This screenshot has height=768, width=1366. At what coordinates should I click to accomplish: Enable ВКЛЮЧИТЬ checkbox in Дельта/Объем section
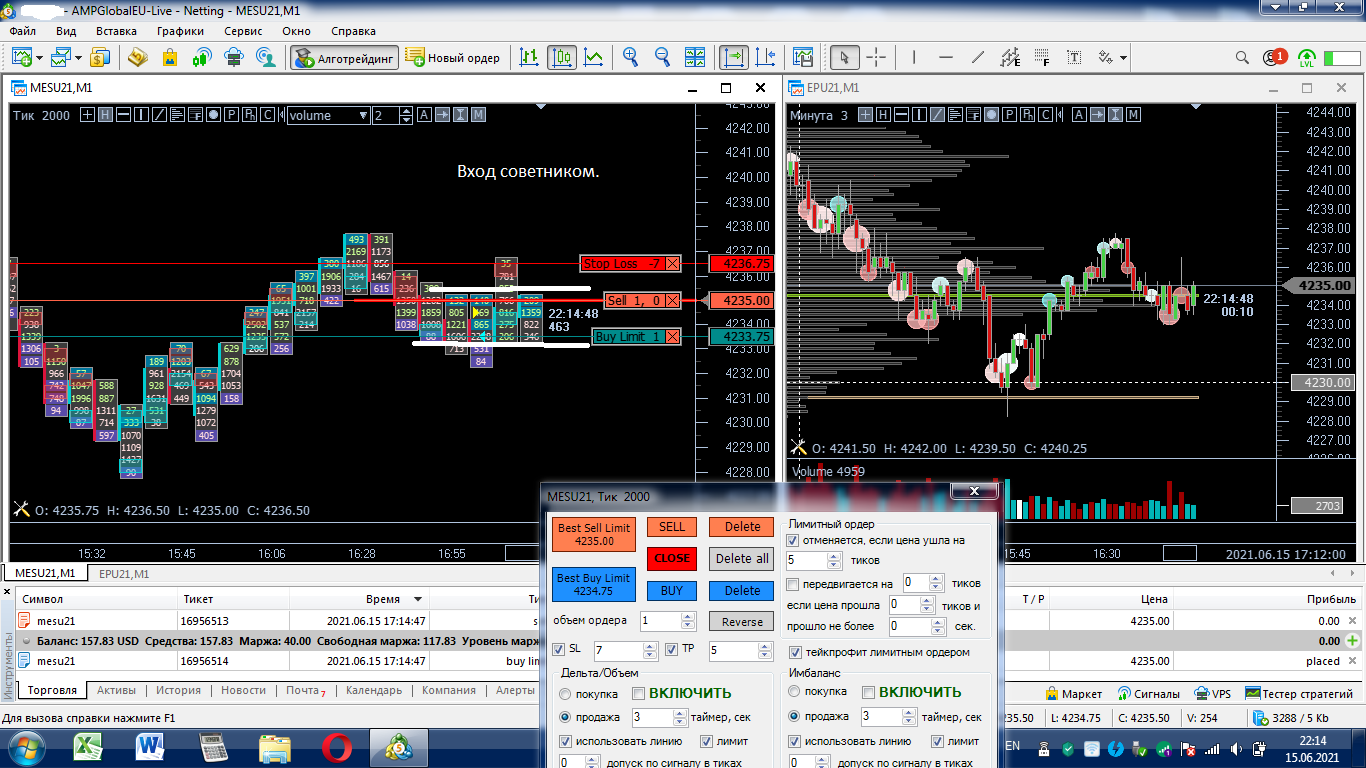pyautogui.click(x=638, y=693)
